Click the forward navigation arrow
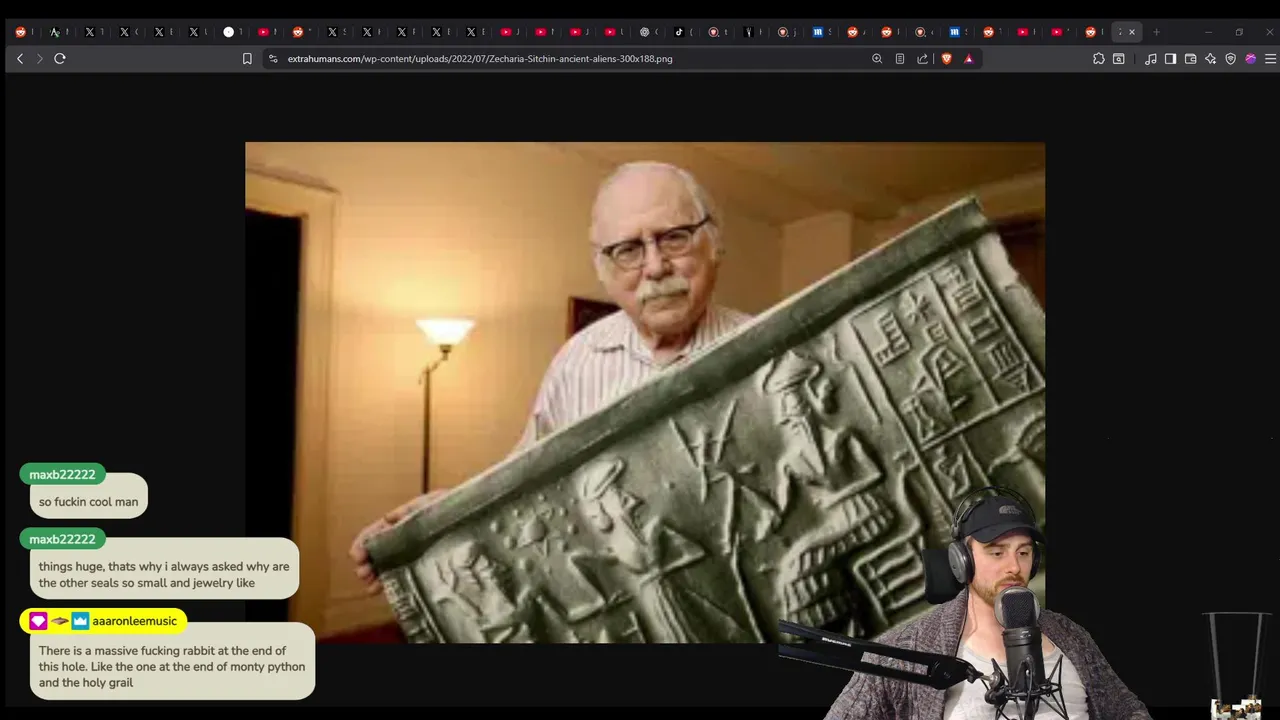The width and height of the screenshot is (1280, 720). point(40,59)
